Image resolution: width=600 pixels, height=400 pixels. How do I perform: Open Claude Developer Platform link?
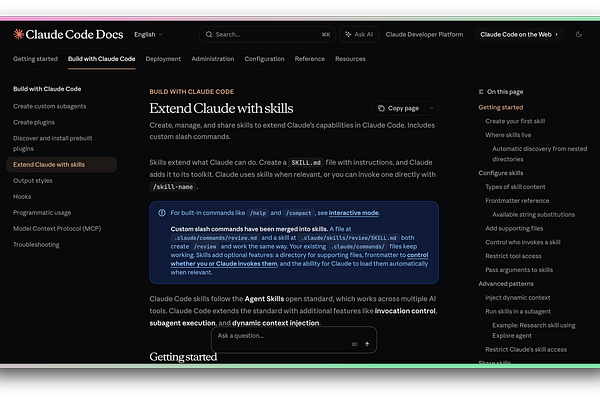(424, 34)
